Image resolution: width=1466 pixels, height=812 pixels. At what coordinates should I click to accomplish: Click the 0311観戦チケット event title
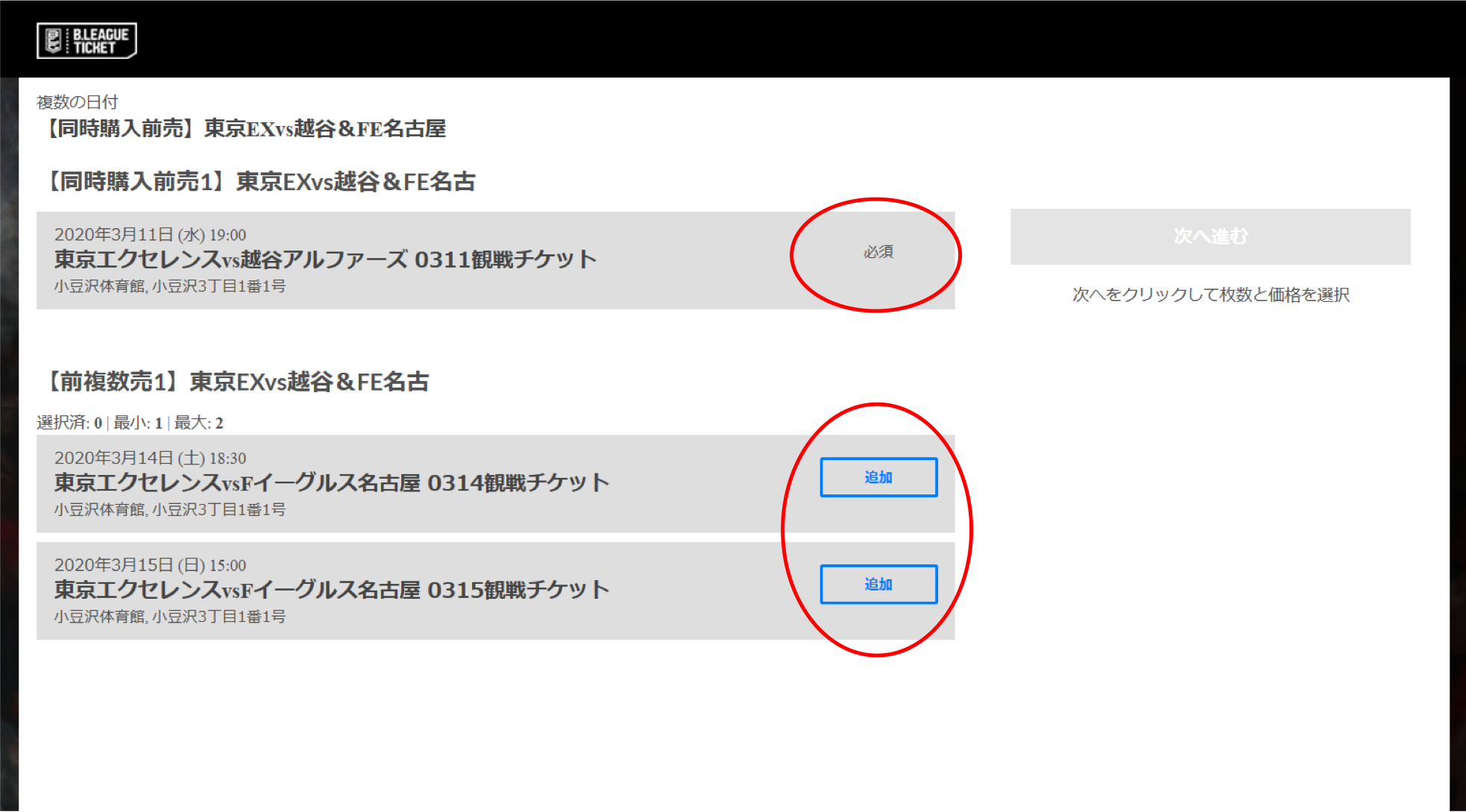(325, 259)
